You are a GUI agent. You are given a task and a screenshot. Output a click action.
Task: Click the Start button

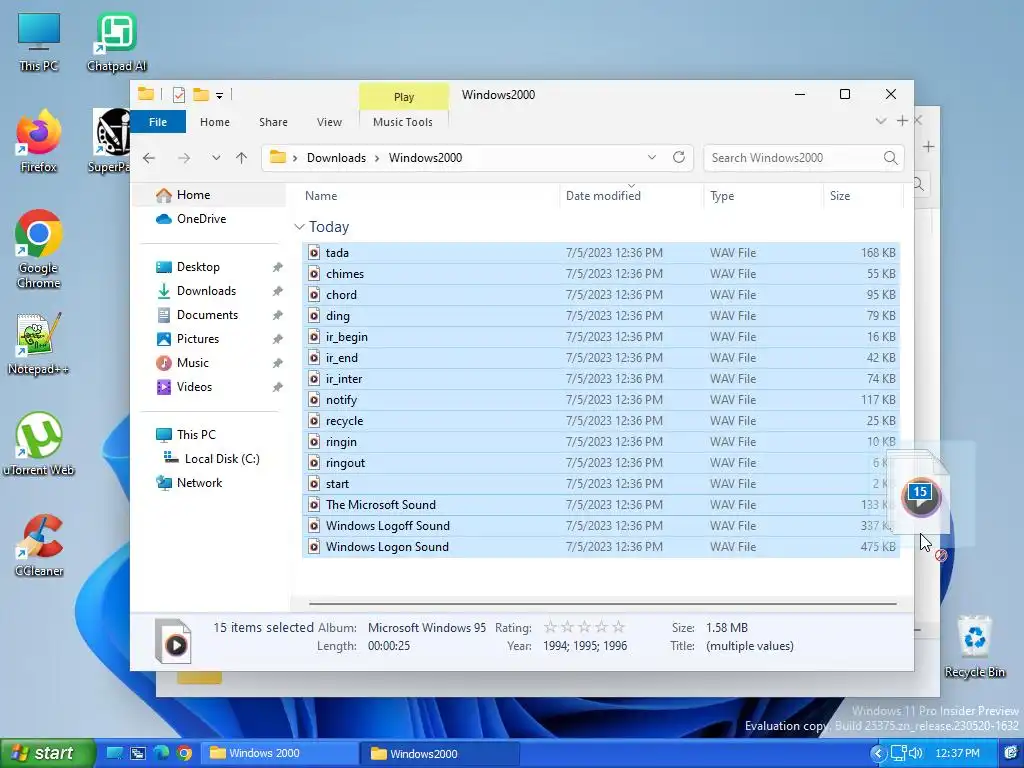point(47,753)
